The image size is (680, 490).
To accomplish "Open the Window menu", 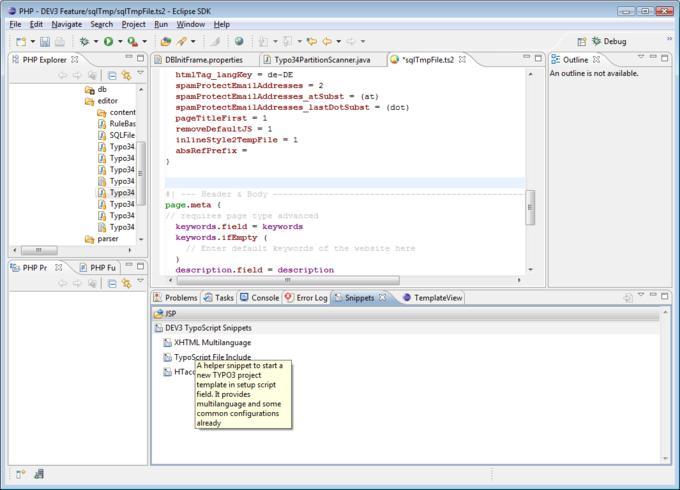I will (190, 24).
